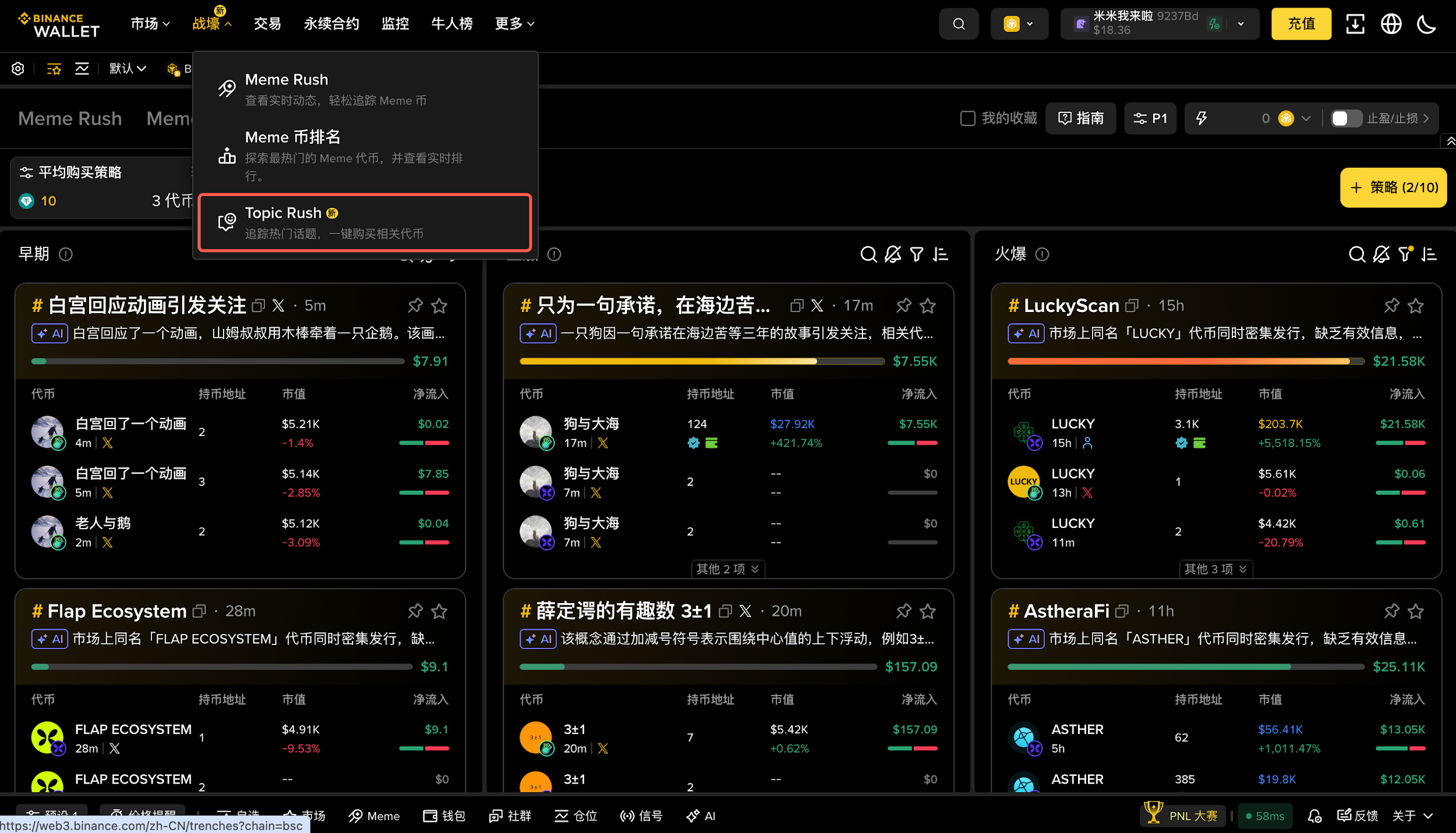Click the 反馈 feedback item at bottom right
This screenshot has width=1456, height=833.
(x=1357, y=816)
